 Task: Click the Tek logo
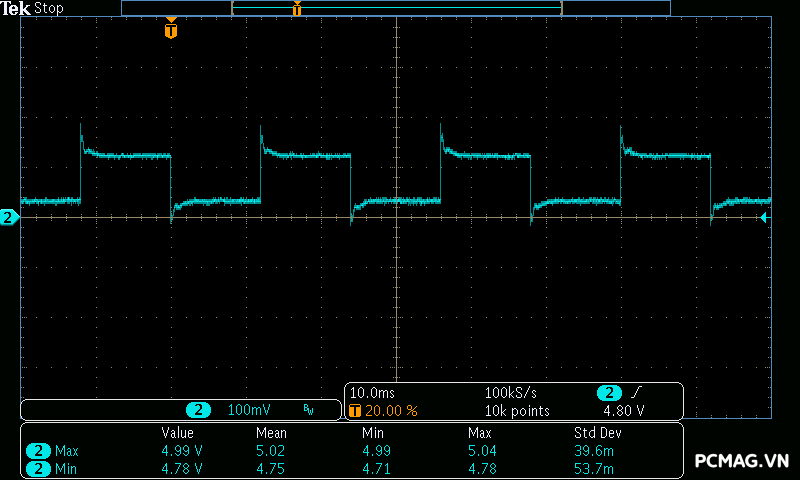[x=16, y=8]
